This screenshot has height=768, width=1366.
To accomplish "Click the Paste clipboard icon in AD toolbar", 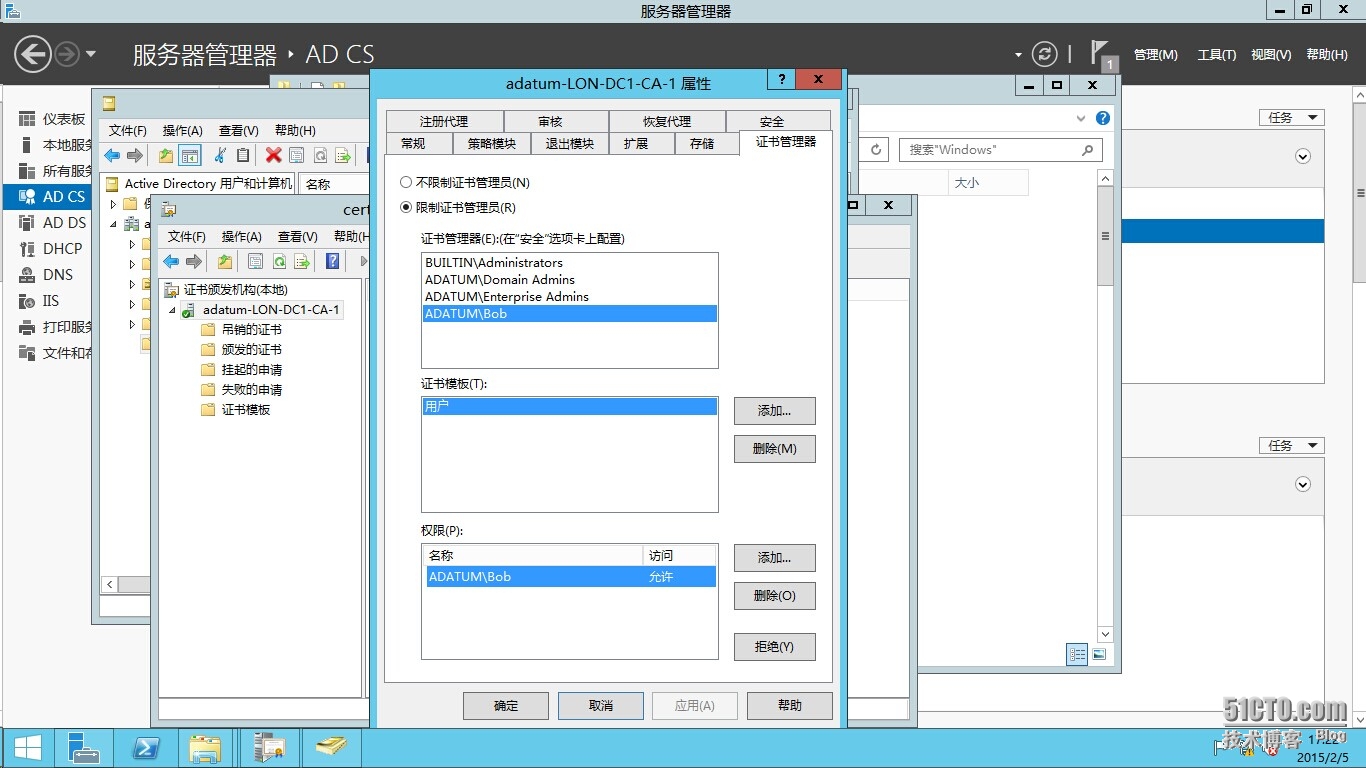I will (242, 155).
